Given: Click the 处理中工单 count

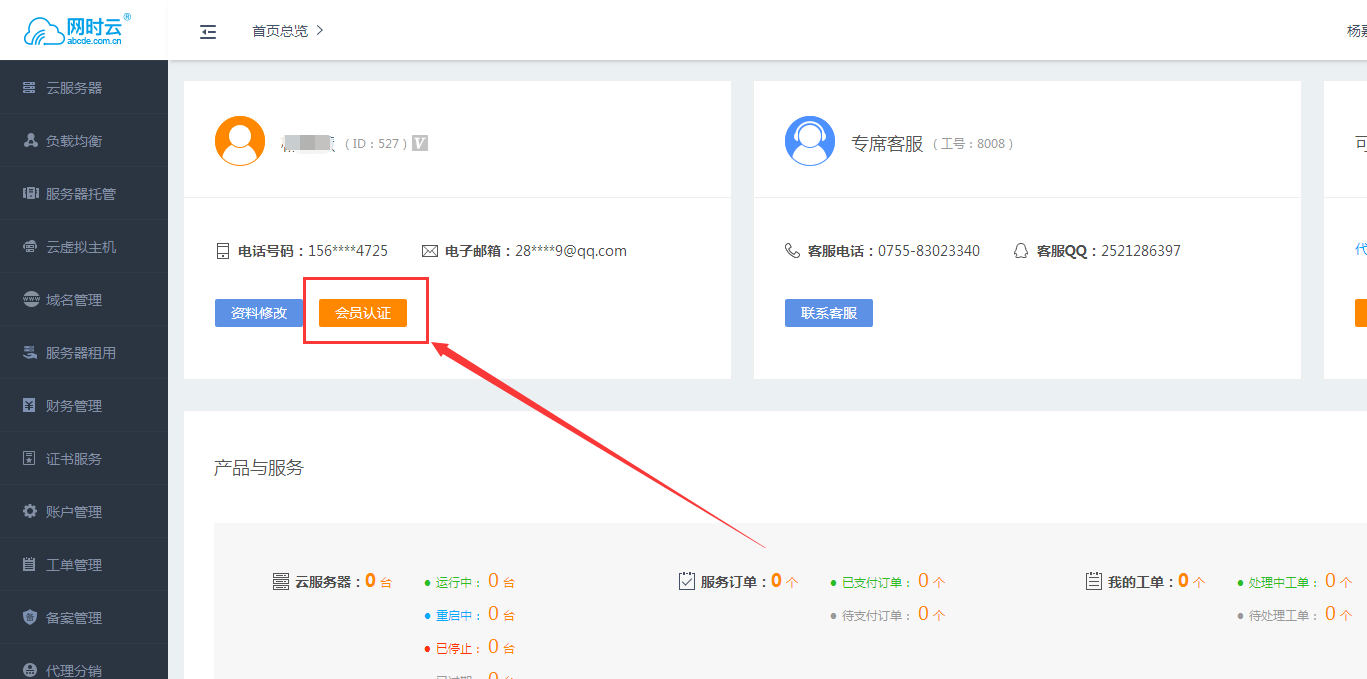Looking at the screenshot, I should [1331, 581].
